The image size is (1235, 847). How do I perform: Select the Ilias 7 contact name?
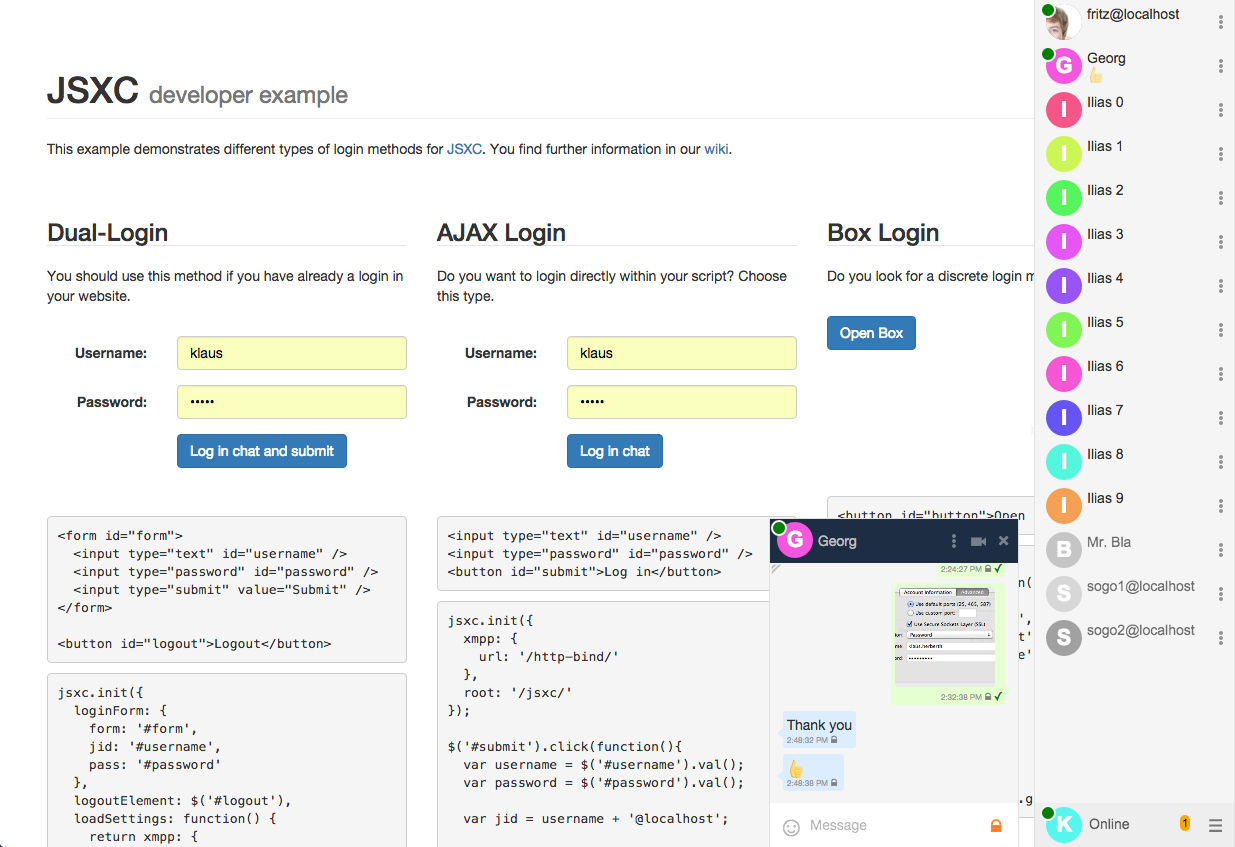(1105, 410)
